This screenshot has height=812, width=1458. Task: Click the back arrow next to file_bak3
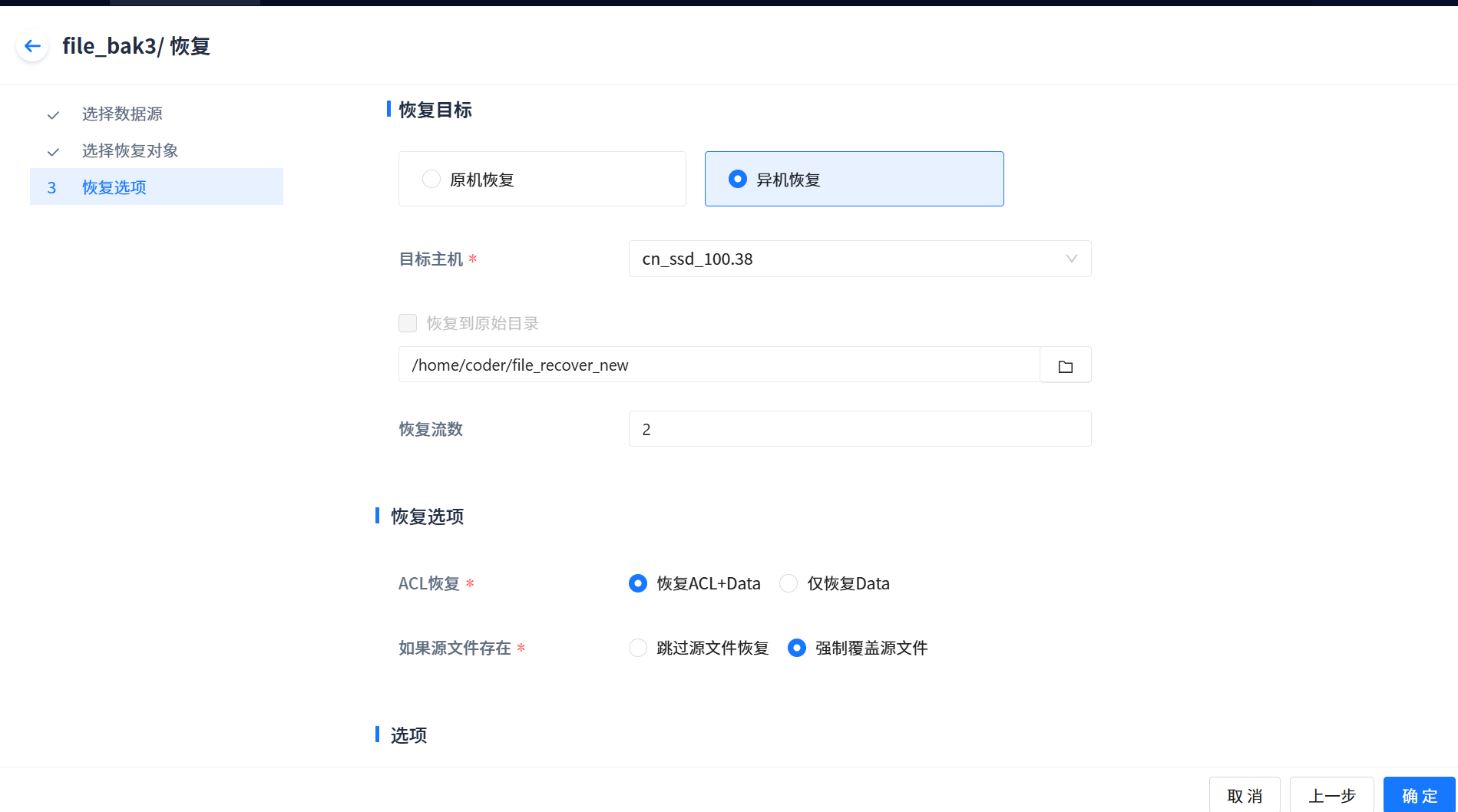pyautogui.click(x=32, y=46)
